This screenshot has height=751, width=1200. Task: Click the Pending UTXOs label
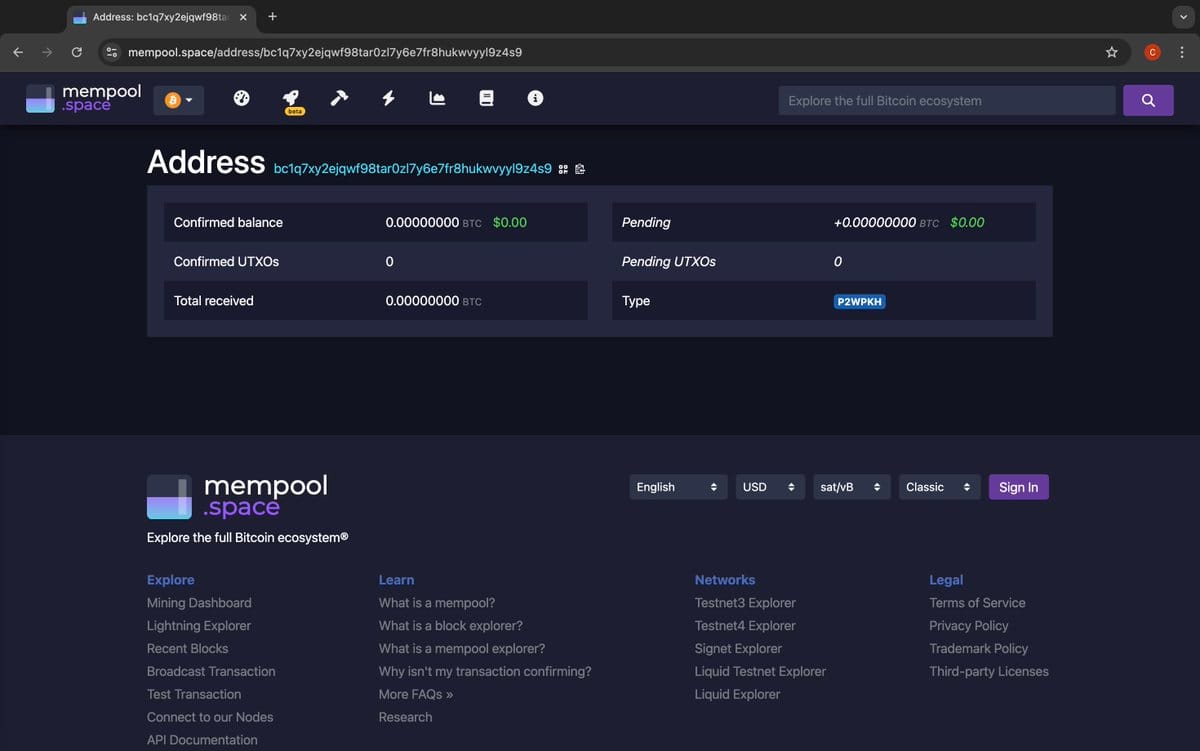669,261
